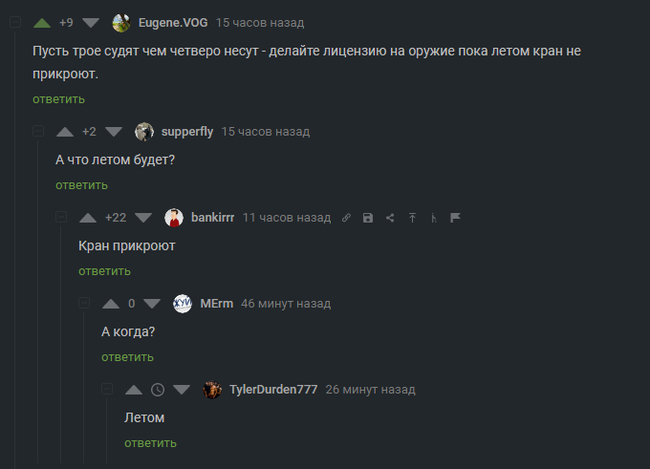Jump to parent comment arrow icon
650x469 pixels.
412,218
